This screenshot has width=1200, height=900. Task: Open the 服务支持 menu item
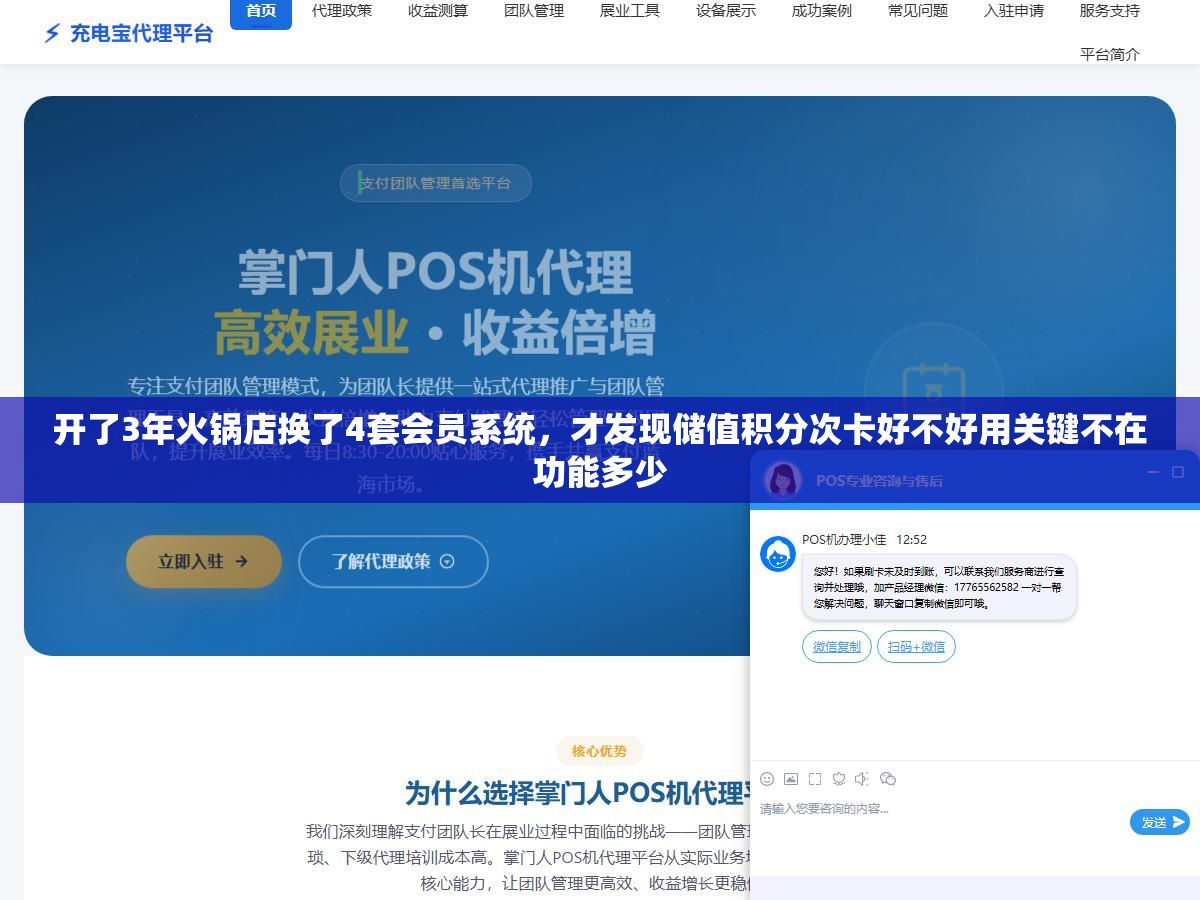click(x=1110, y=11)
